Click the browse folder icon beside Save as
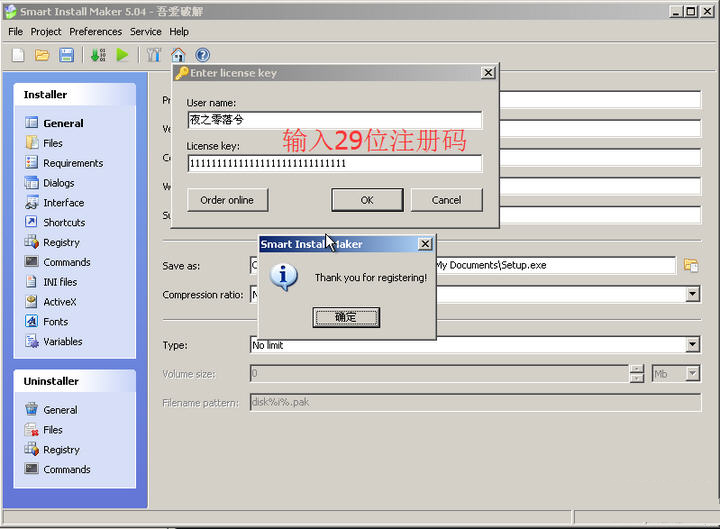The image size is (720, 529). [691, 265]
